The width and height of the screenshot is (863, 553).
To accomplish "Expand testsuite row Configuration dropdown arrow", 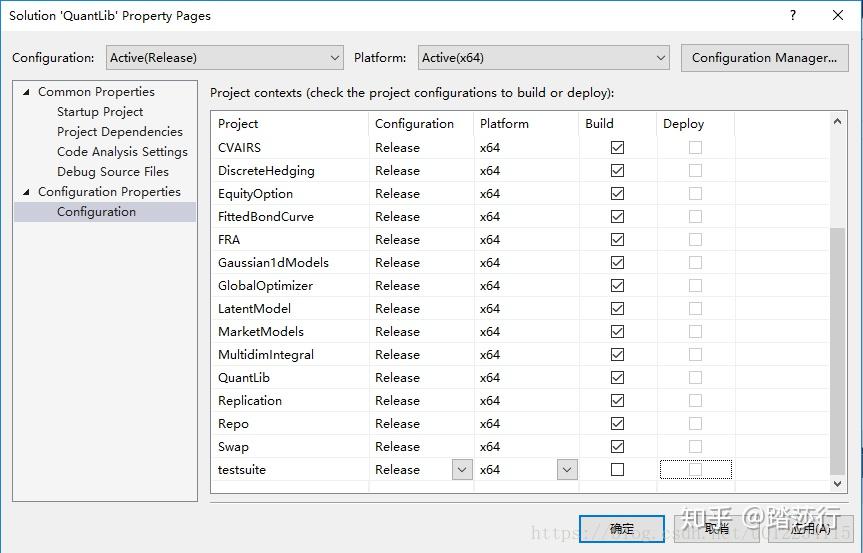I will tap(462, 469).
